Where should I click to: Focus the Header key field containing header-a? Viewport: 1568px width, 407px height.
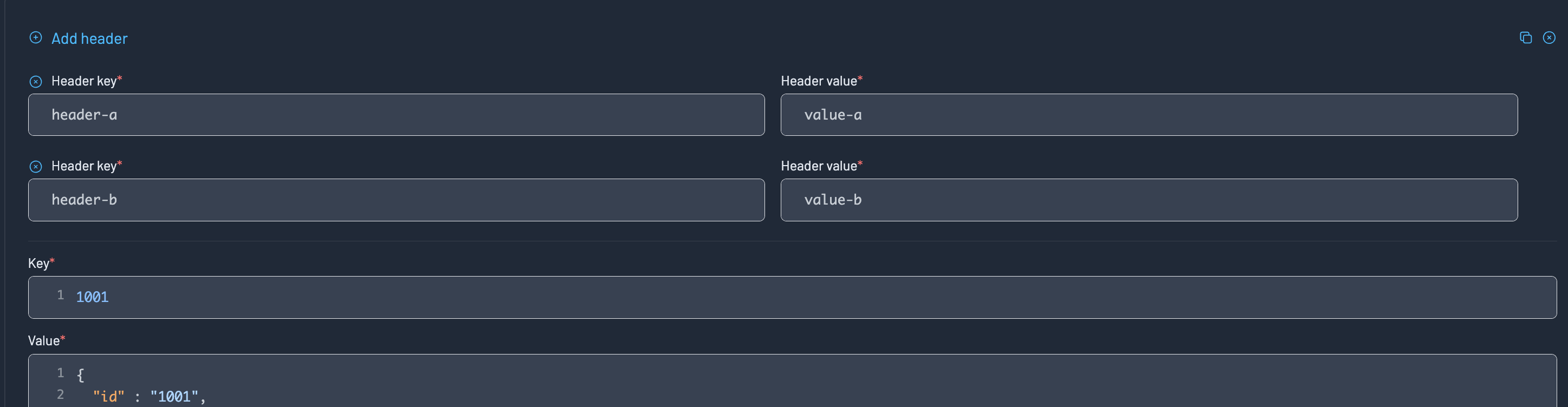point(396,115)
